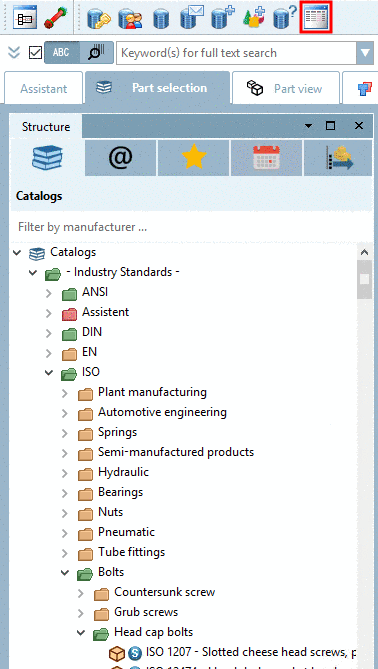This screenshot has width=378, height=669.
Task: Click the add geometric shapes icon
Action: [x=254, y=18]
